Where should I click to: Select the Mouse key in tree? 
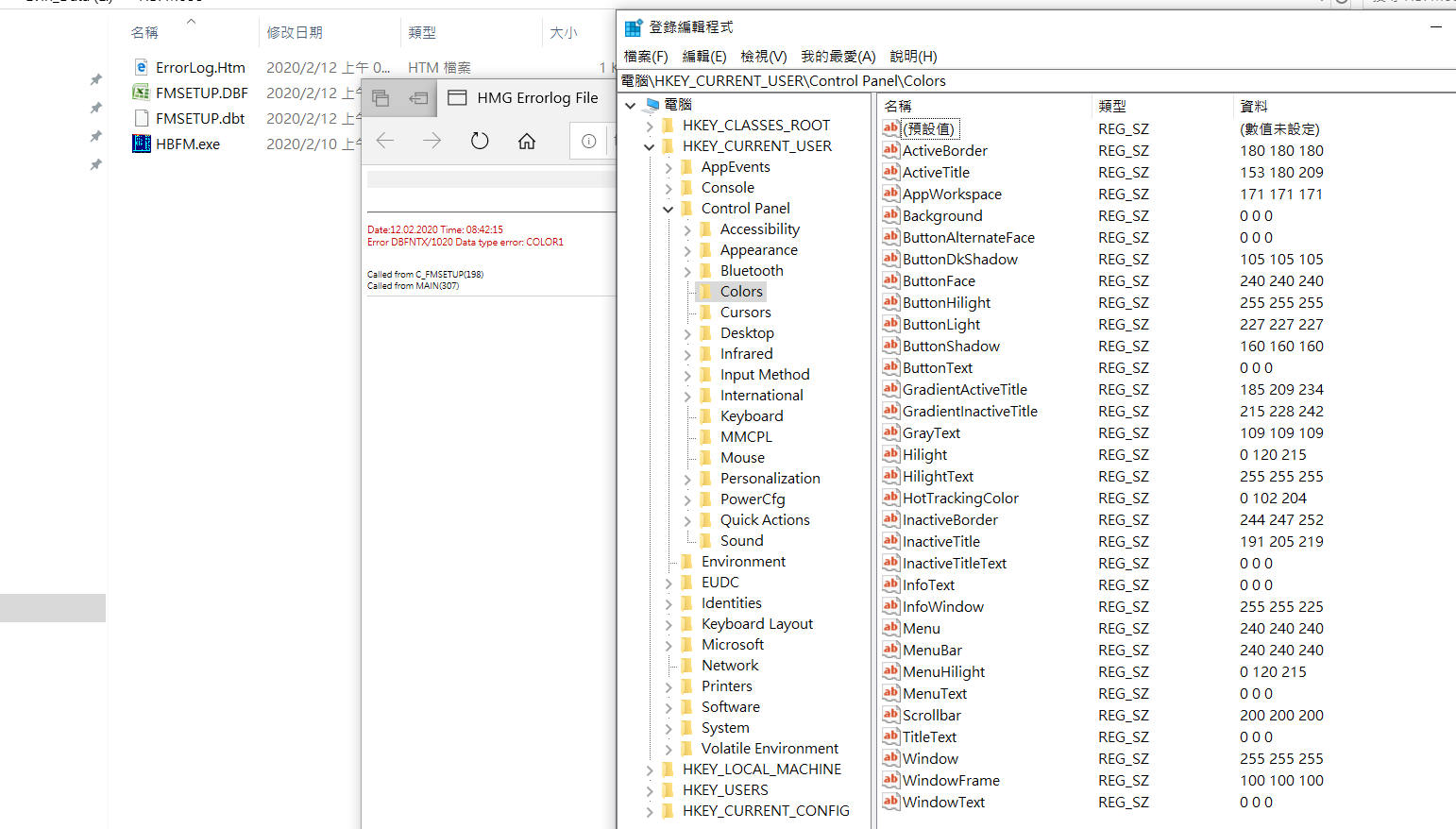[x=742, y=458]
